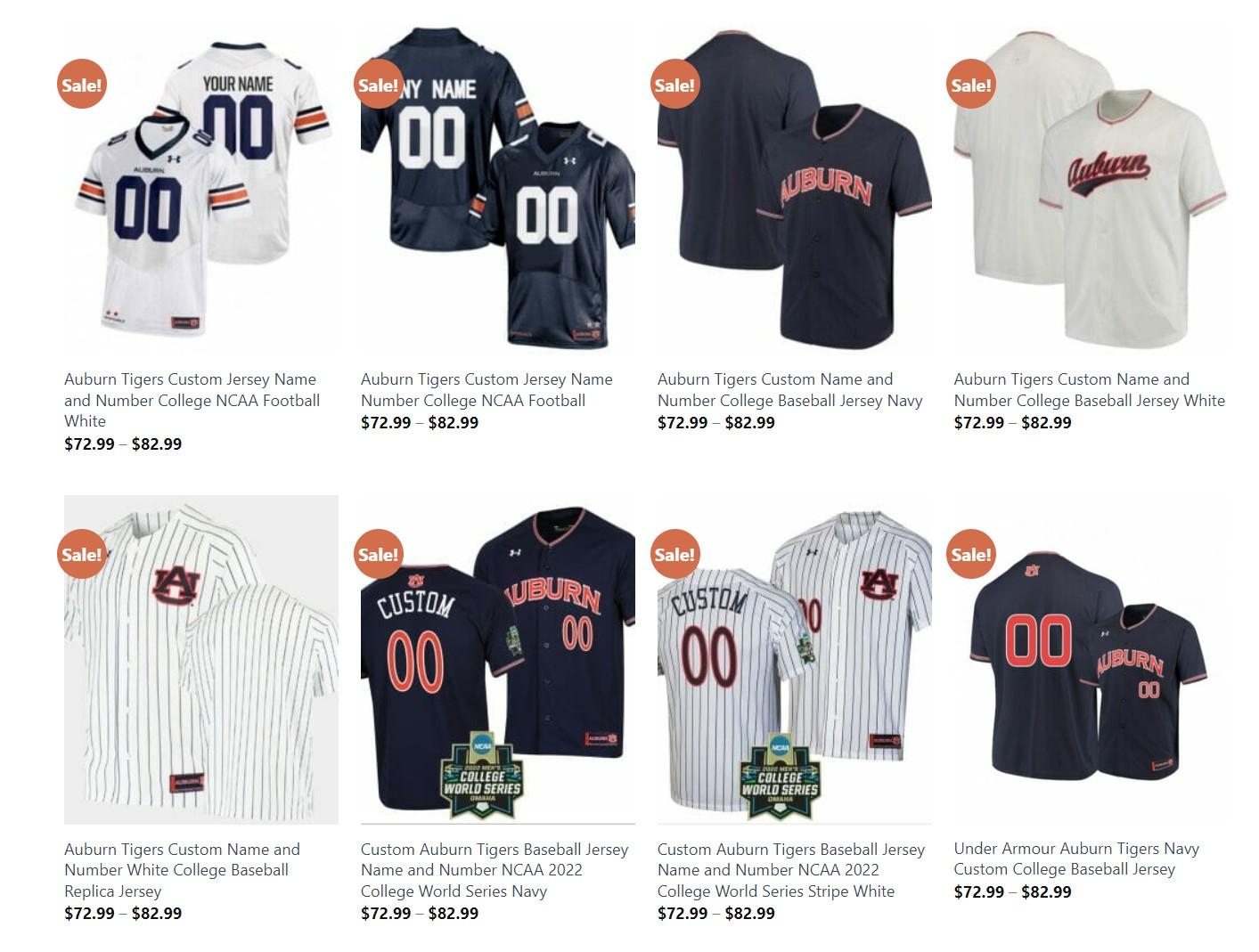1259x952 pixels.
Task: Open 2022 College World Series Navy link
Action: (x=495, y=870)
